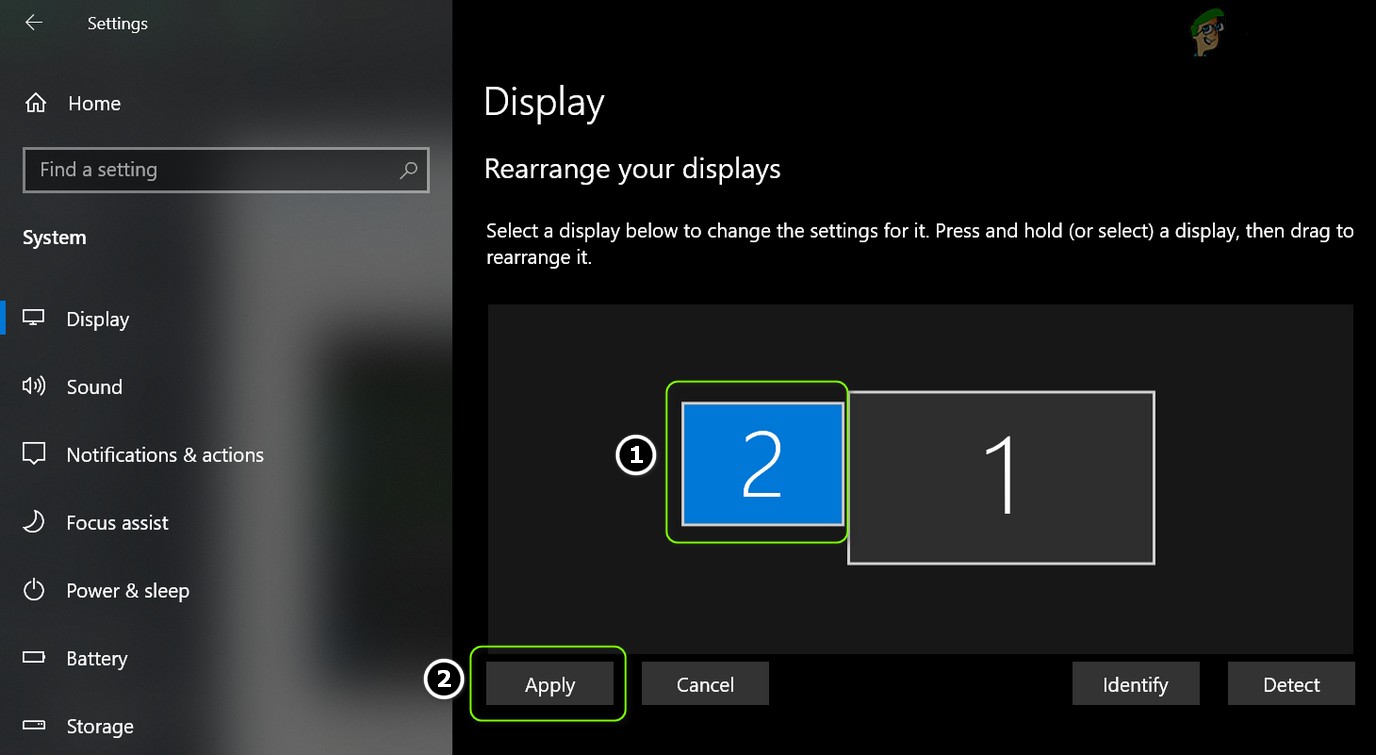
Task: Open Sound settings from sidebar
Action: (94, 386)
